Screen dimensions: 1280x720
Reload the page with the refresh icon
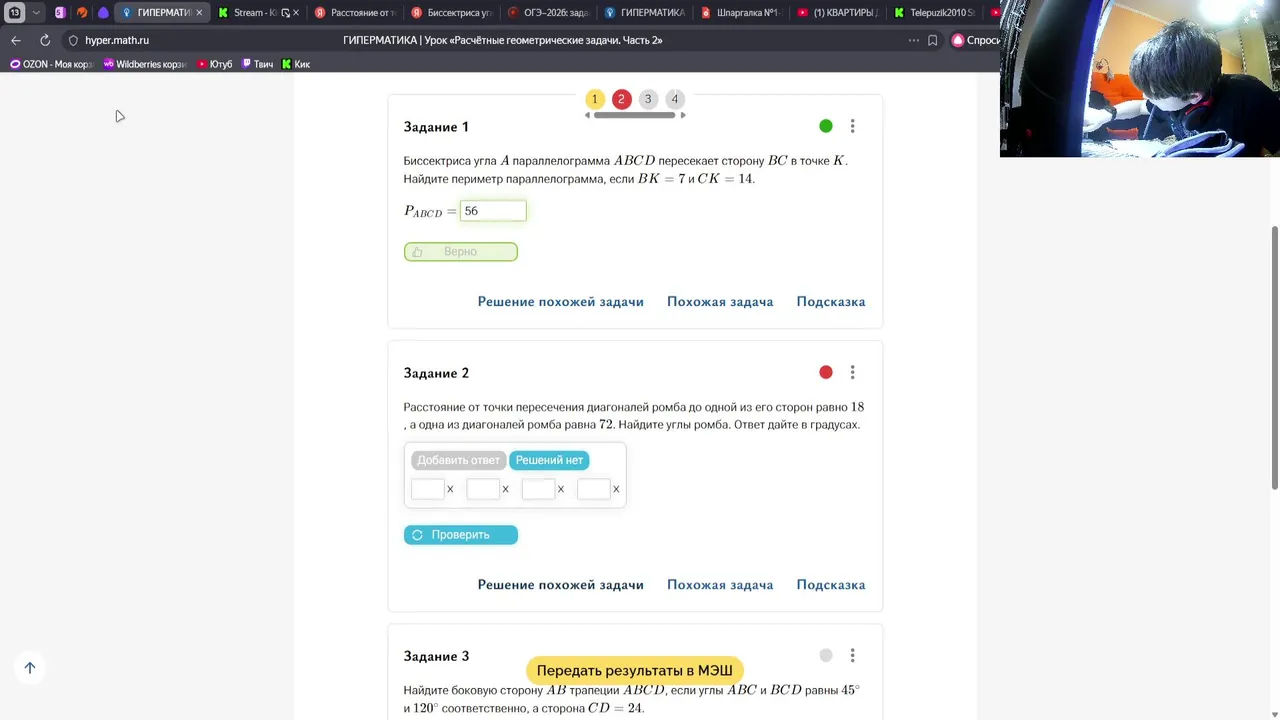45,40
